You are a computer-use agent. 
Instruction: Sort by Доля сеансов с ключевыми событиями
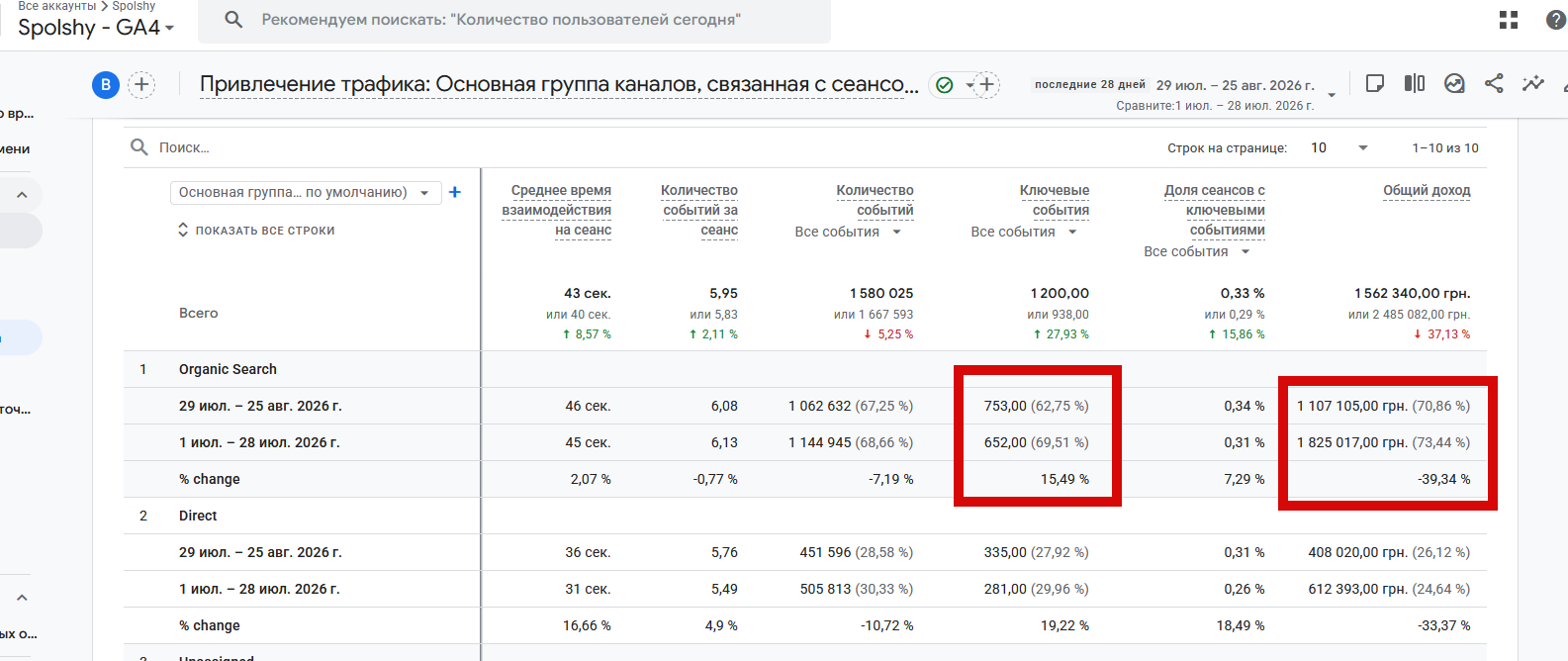pyautogui.click(x=1215, y=210)
